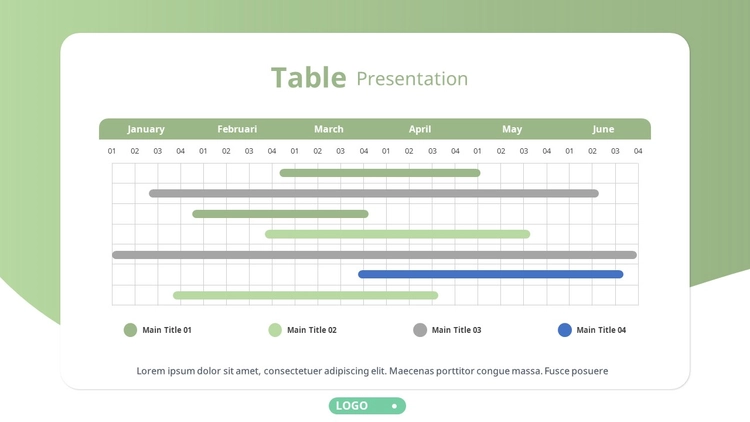Click the May month header

(512, 129)
